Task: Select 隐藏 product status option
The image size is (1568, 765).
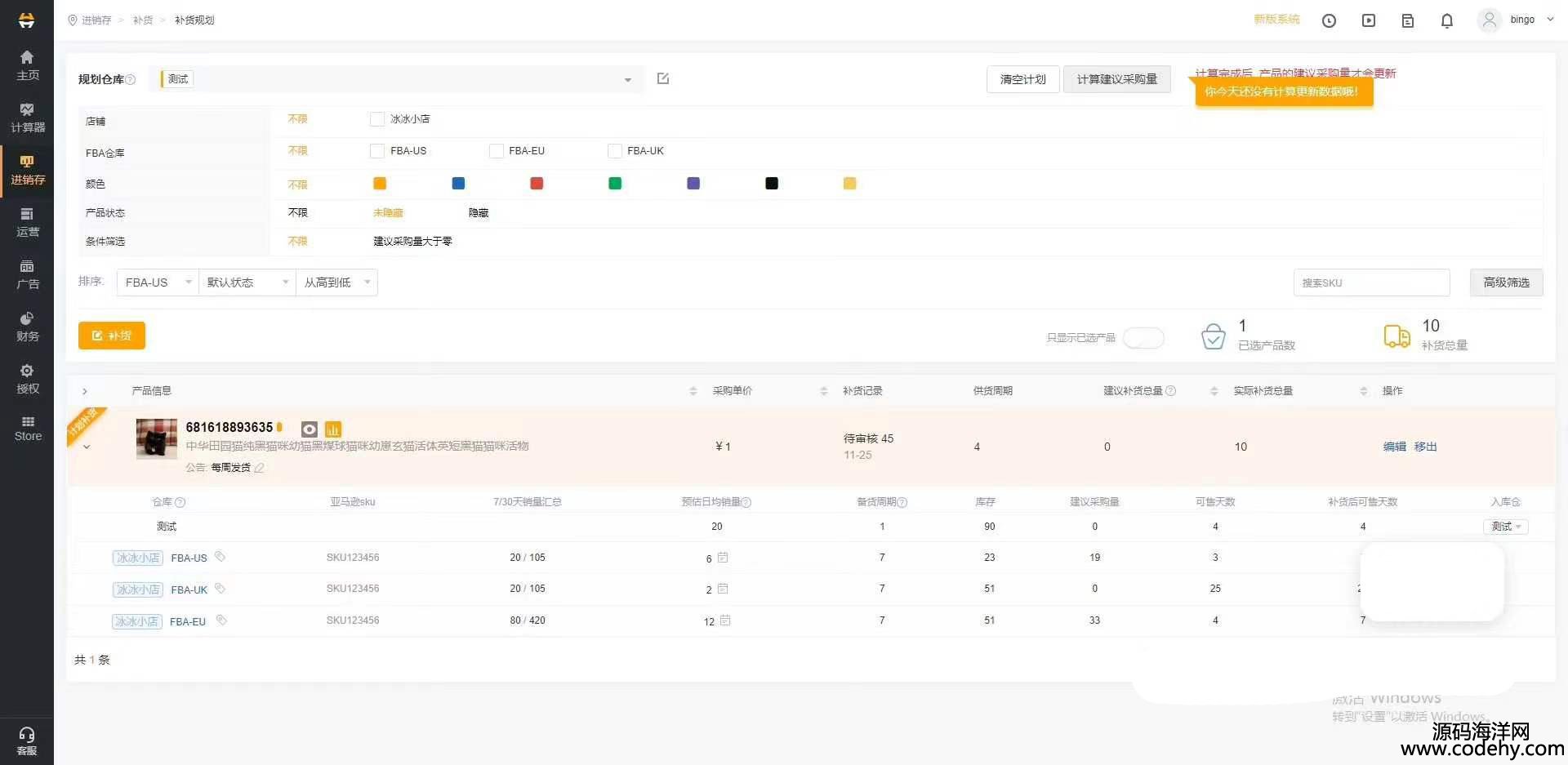Action: 479,213
